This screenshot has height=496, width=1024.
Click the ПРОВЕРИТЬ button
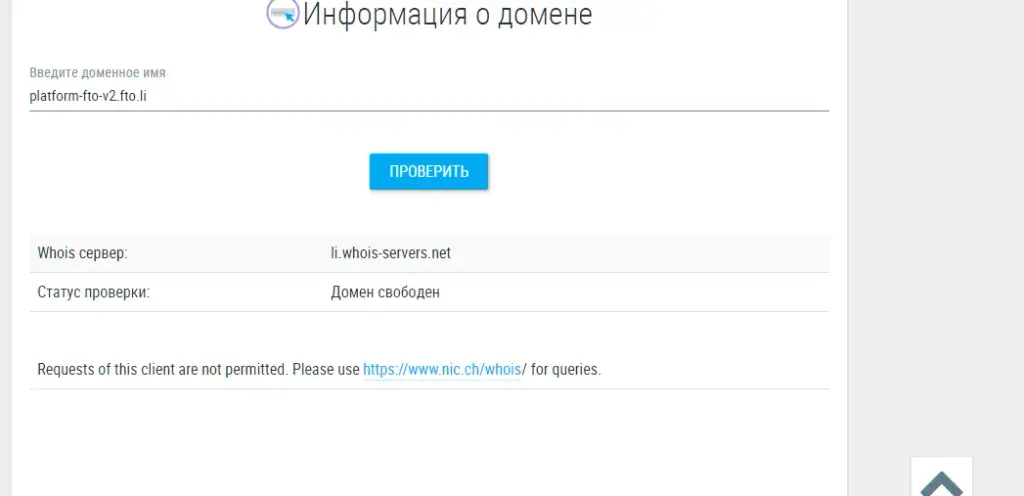click(x=428, y=172)
